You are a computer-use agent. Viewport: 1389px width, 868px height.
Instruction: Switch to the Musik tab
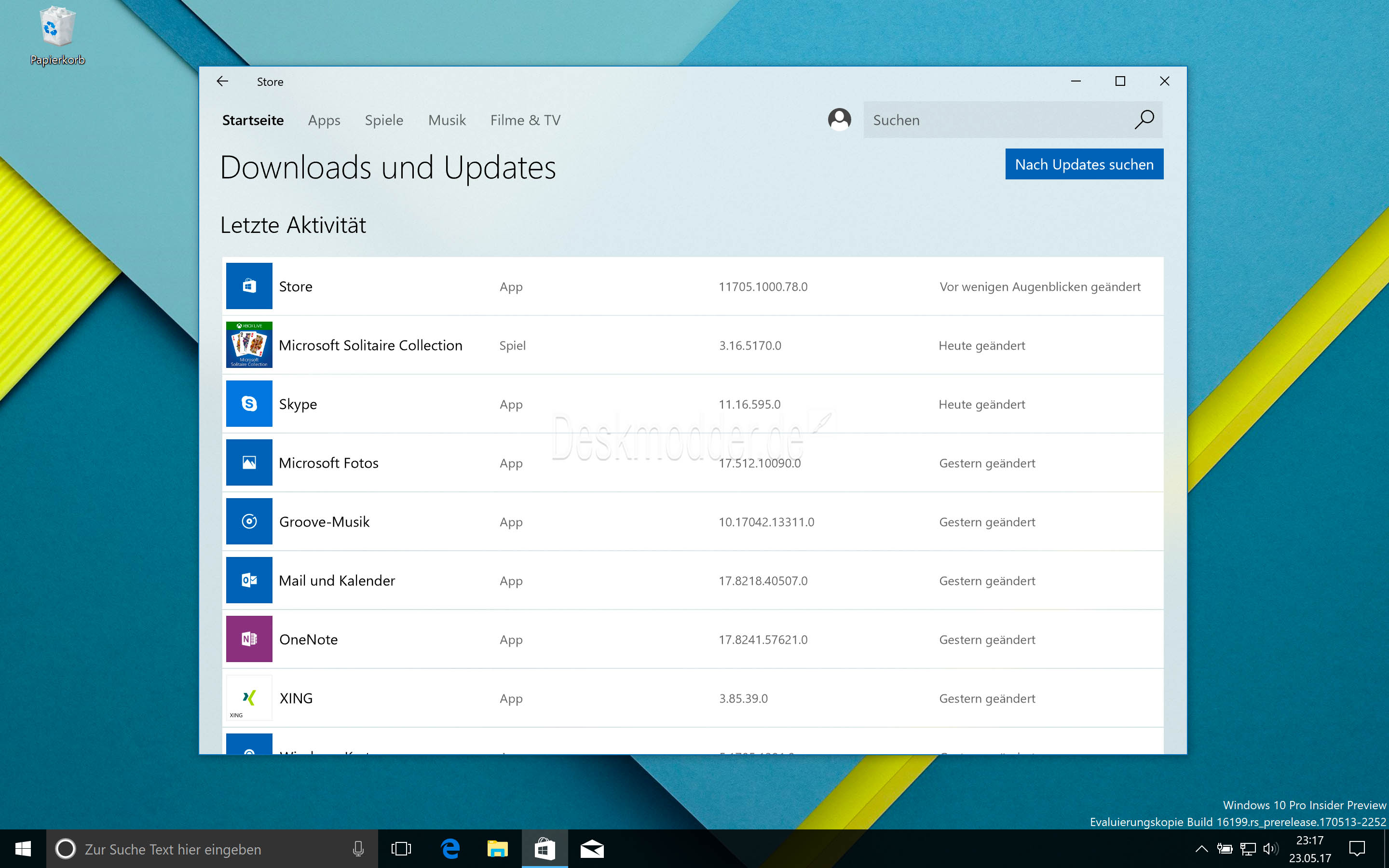(x=447, y=120)
